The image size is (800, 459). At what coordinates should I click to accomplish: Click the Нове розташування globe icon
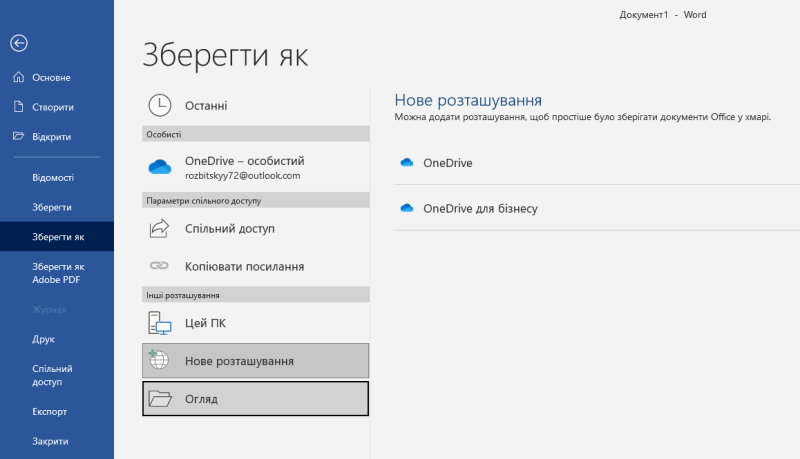(160, 361)
